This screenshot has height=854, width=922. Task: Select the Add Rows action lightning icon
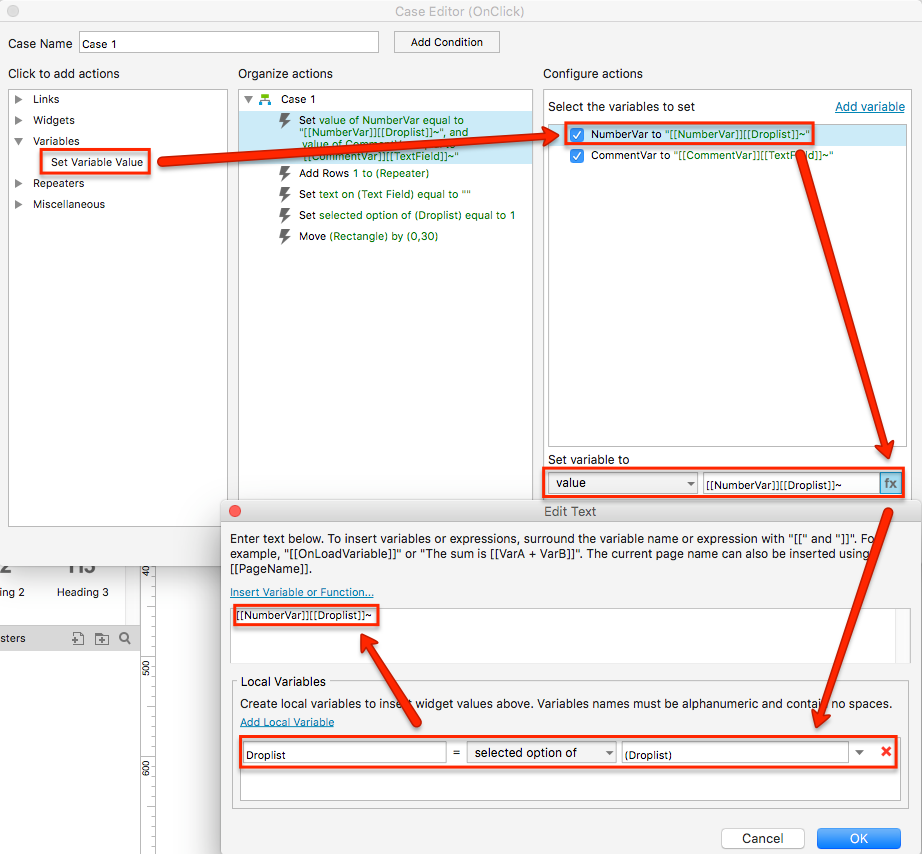coord(285,174)
